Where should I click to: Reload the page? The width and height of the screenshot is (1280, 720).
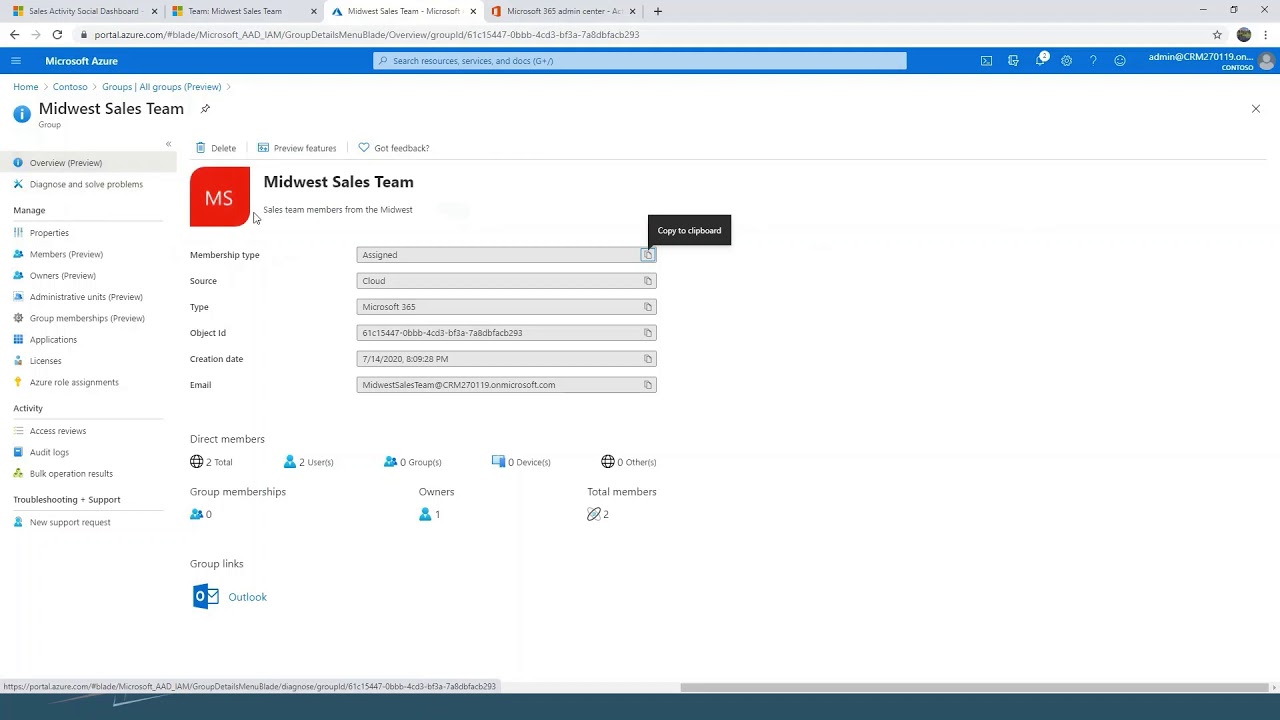57,34
